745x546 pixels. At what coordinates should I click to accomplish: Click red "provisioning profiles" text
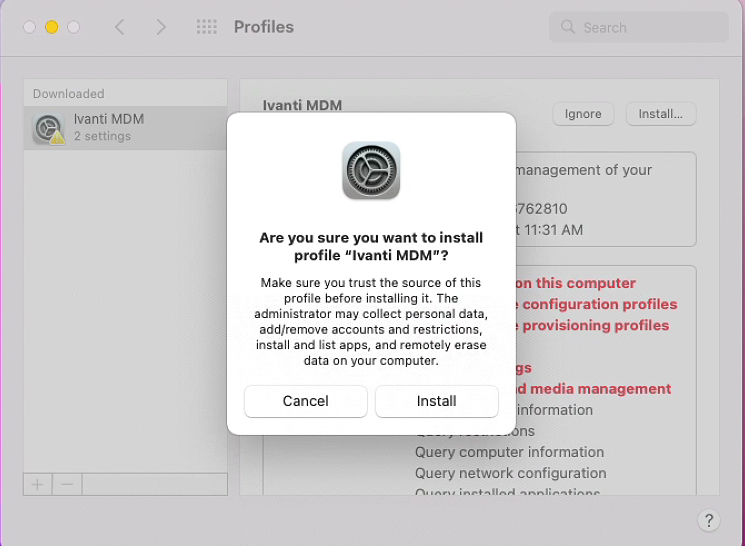point(596,326)
